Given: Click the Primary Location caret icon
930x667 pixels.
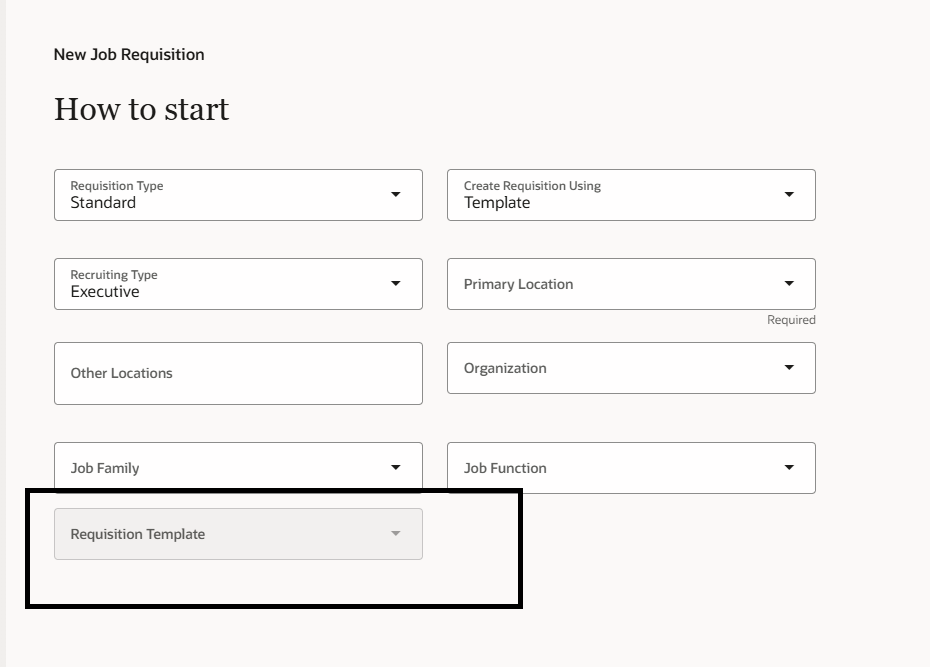Looking at the screenshot, I should (x=788, y=284).
